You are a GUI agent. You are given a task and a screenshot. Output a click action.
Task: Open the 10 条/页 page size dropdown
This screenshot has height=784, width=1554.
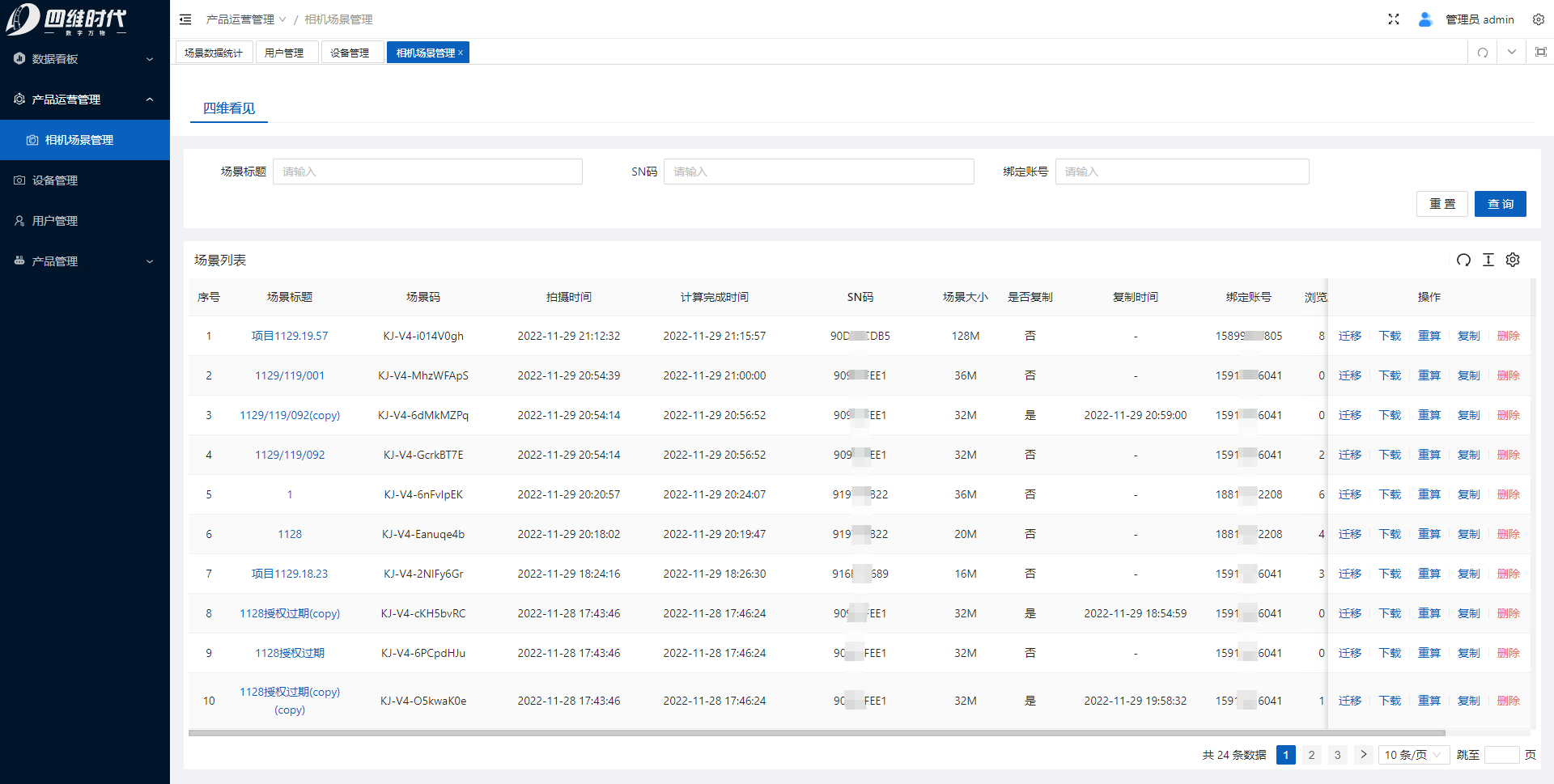(1412, 755)
